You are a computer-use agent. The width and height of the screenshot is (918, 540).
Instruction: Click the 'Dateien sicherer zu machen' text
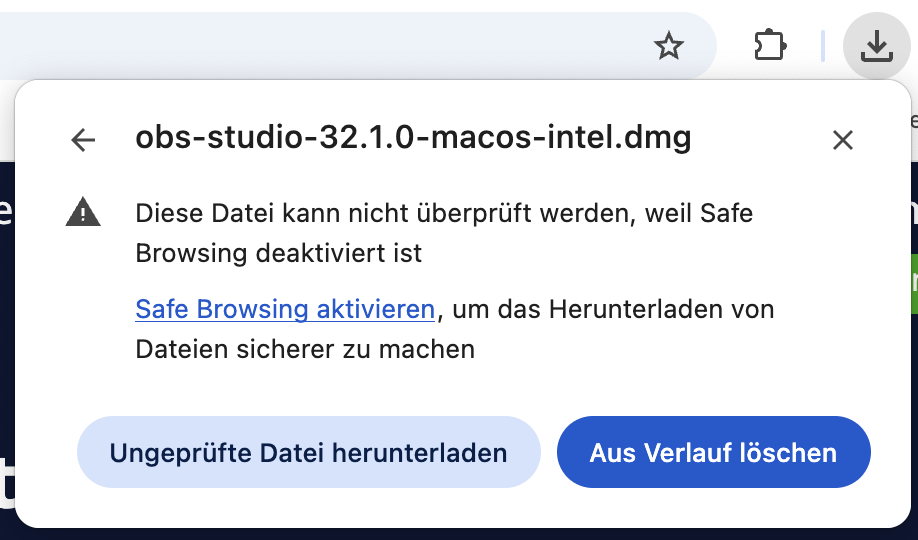305,350
